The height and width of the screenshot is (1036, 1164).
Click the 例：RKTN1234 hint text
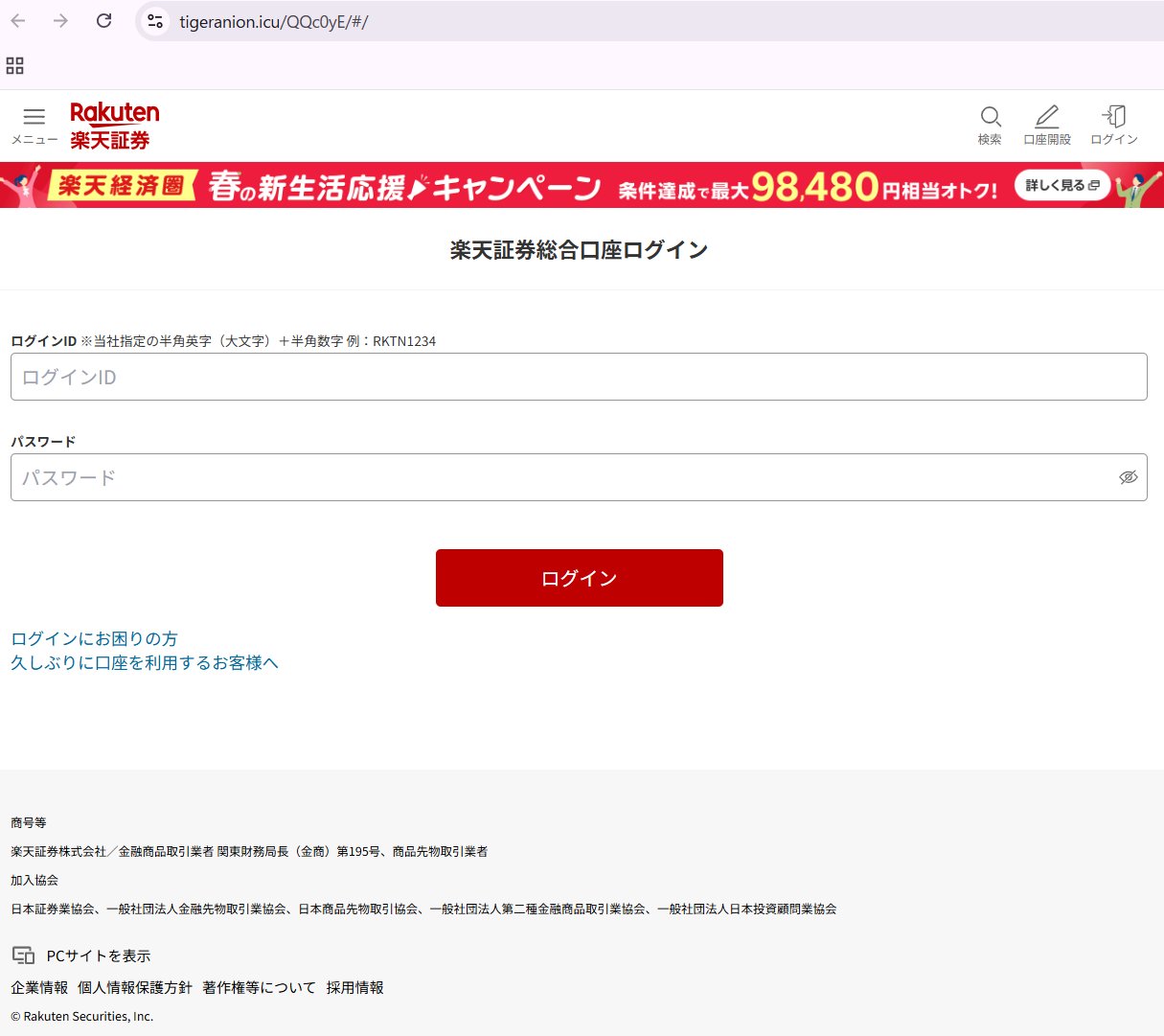[391, 341]
